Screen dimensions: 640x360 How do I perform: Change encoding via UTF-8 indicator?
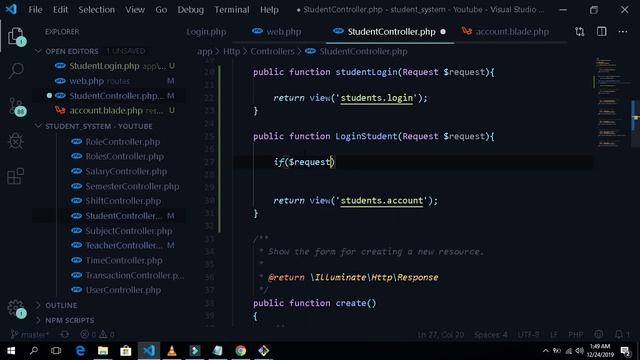tap(529, 335)
